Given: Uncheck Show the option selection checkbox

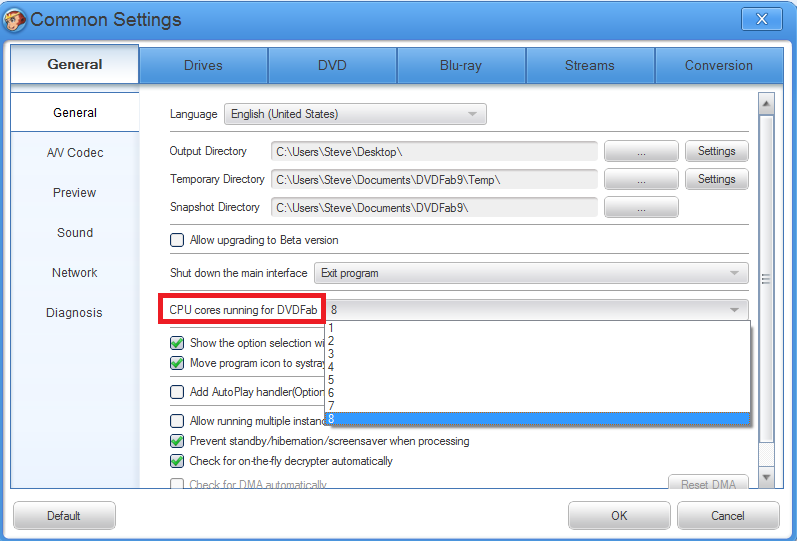Looking at the screenshot, I should [x=177, y=343].
